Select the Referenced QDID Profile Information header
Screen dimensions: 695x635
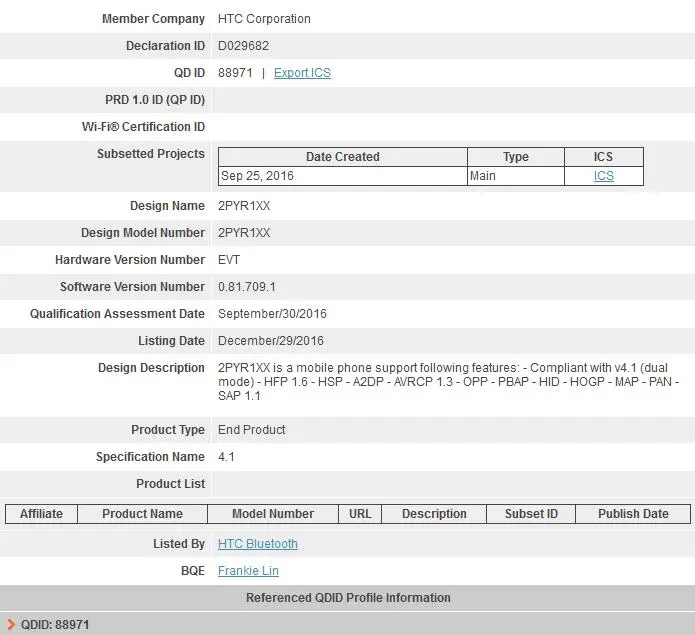[x=348, y=598]
